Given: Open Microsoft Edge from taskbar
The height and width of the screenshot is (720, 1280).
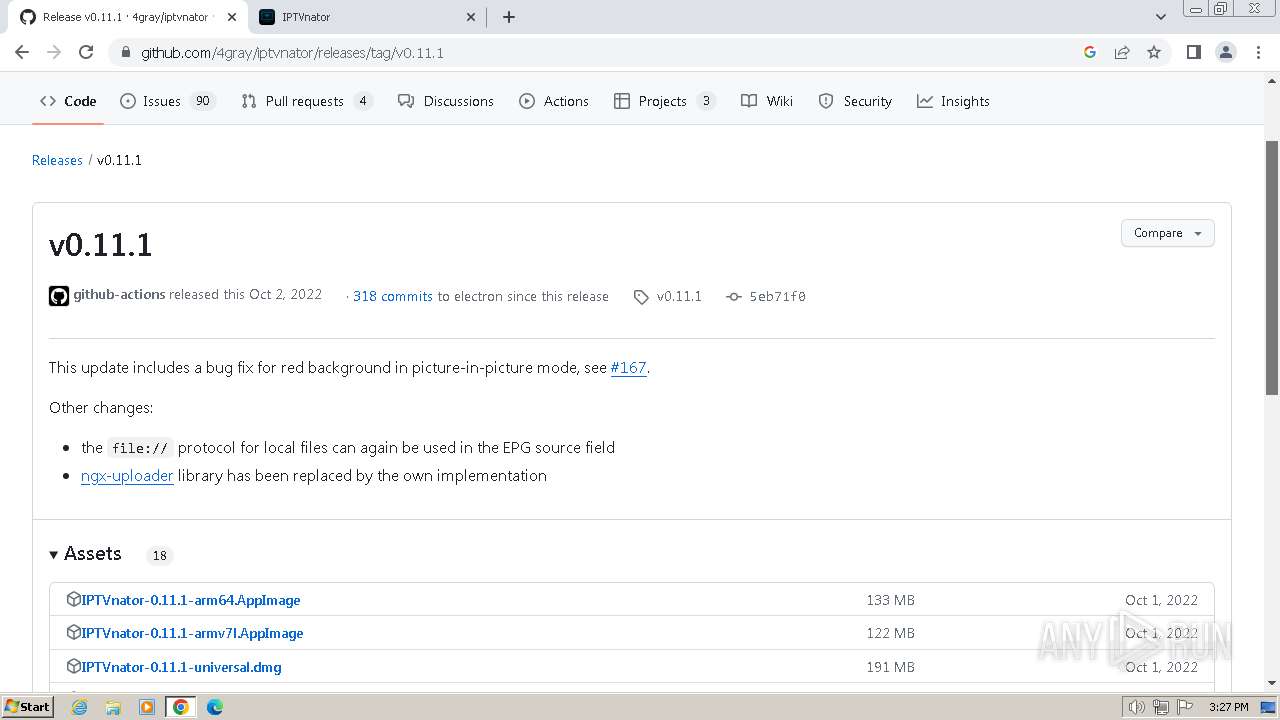Looking at the screenshot, I should pos(215,707).
